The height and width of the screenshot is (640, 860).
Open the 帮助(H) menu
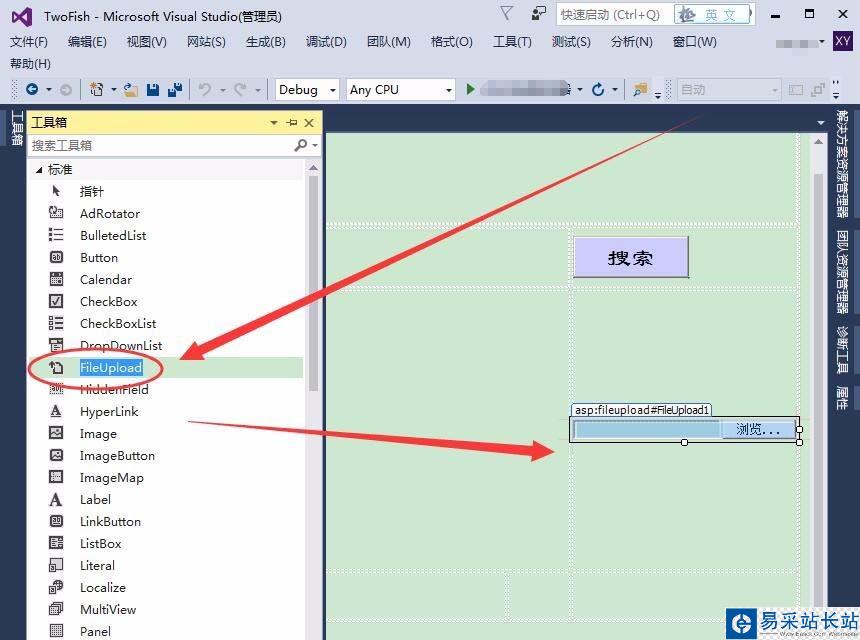[30, 64]
